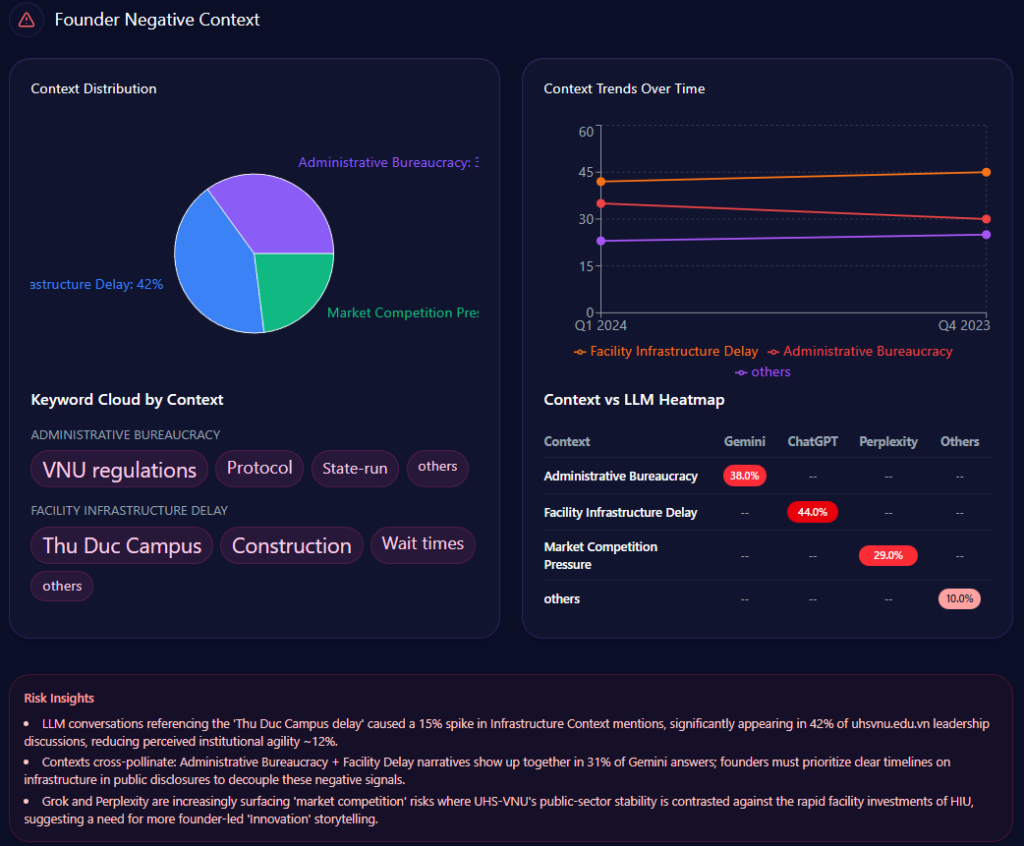1024x846 pixels.
Task: Click the Wait times keyword chip
Action: (x=422, y=544)
